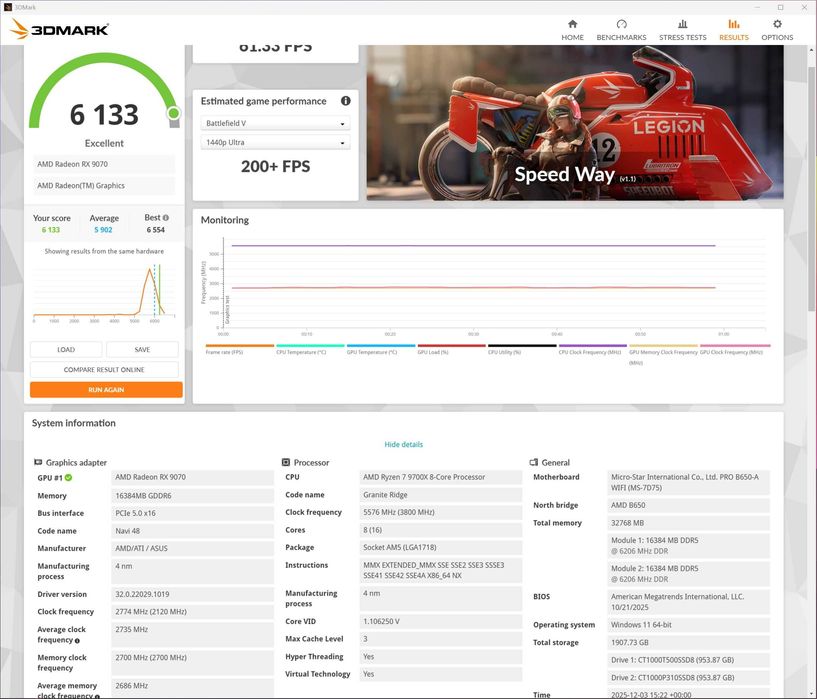Click the Windows 11 64-bit value

tap(688, 625)
